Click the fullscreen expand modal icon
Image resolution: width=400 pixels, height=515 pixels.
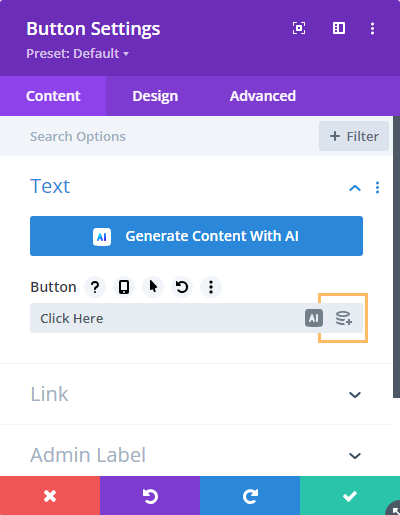pos(299,28)
